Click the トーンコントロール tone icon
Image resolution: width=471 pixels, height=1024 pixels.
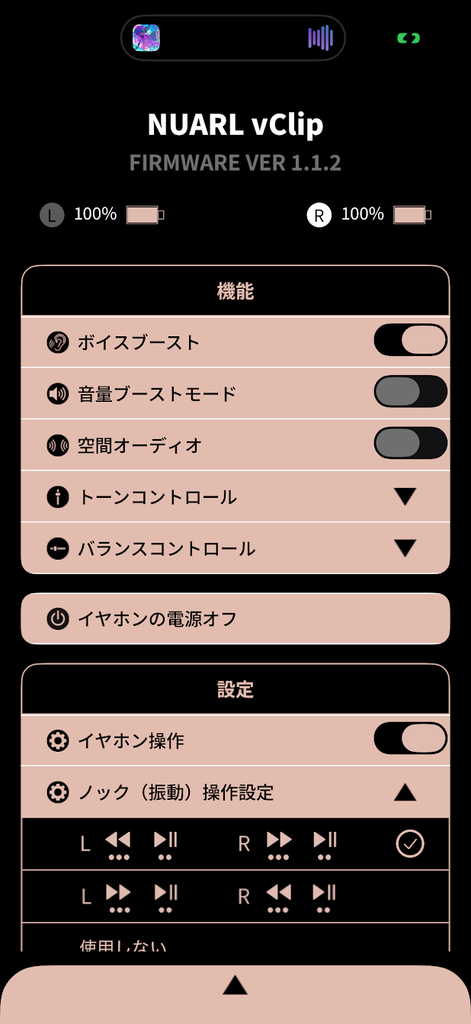point(58,497)
